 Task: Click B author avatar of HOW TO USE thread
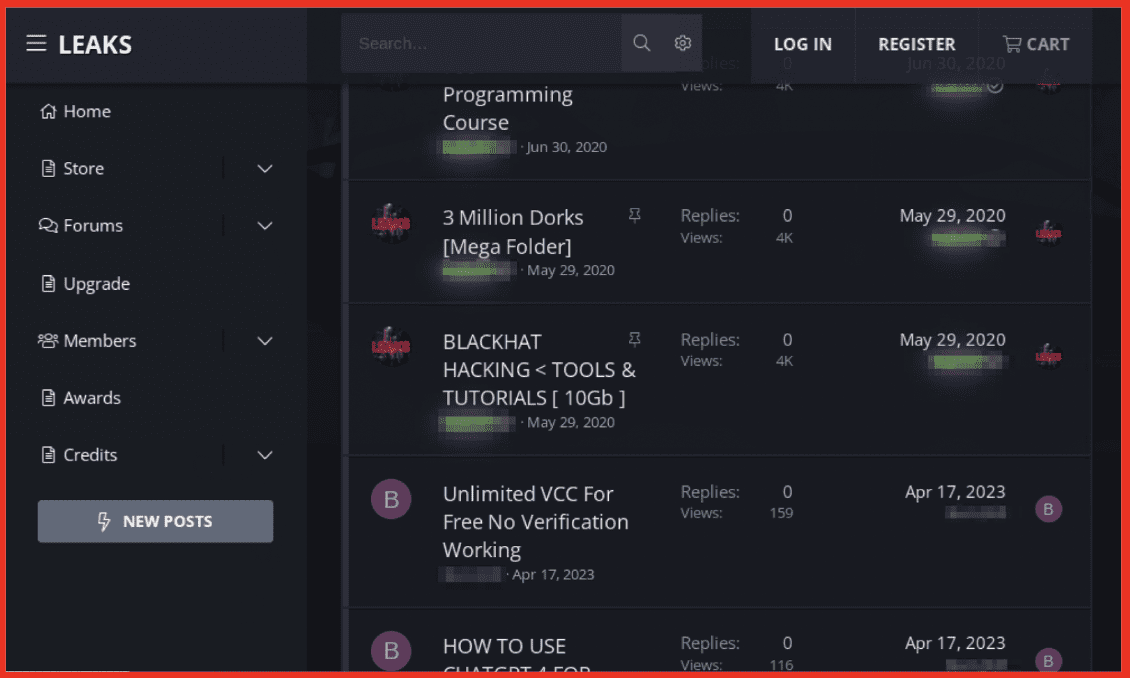pos(391,651)
